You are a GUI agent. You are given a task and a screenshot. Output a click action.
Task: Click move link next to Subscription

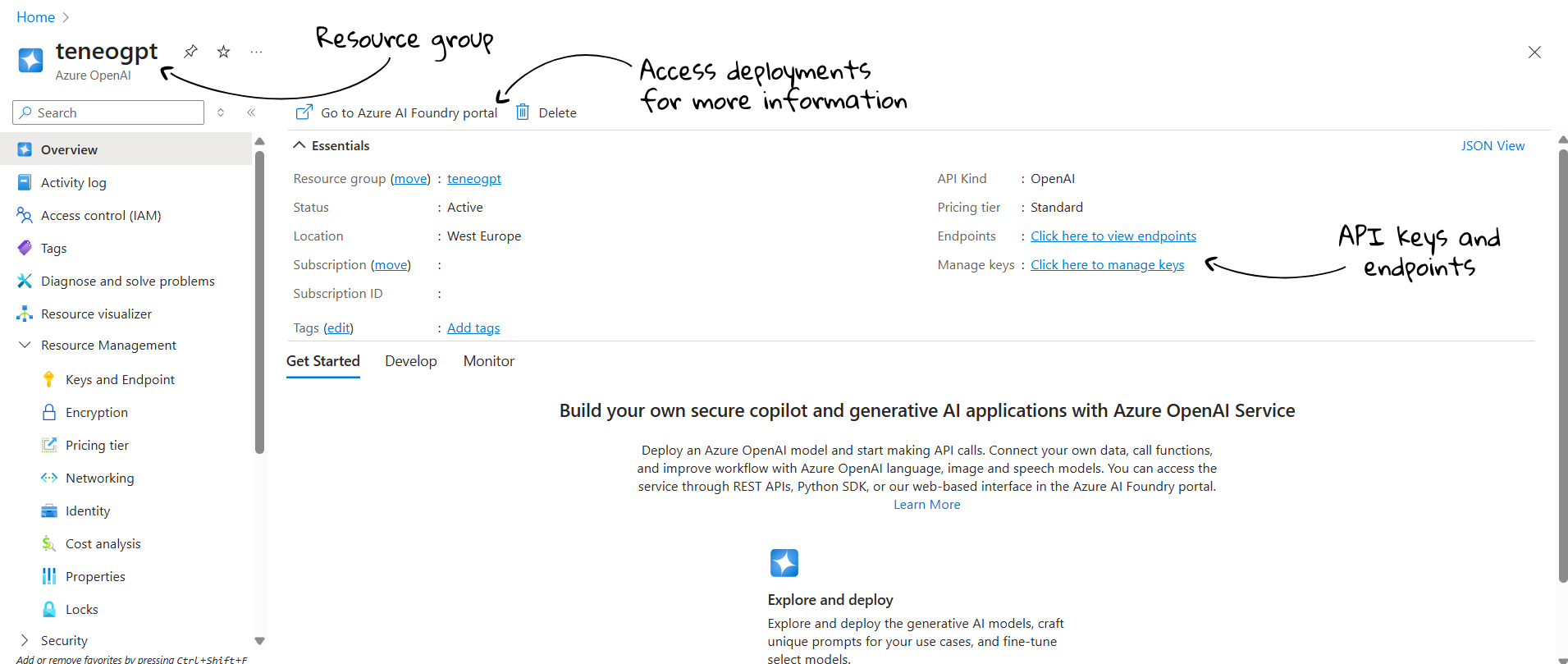pos(391,265)
